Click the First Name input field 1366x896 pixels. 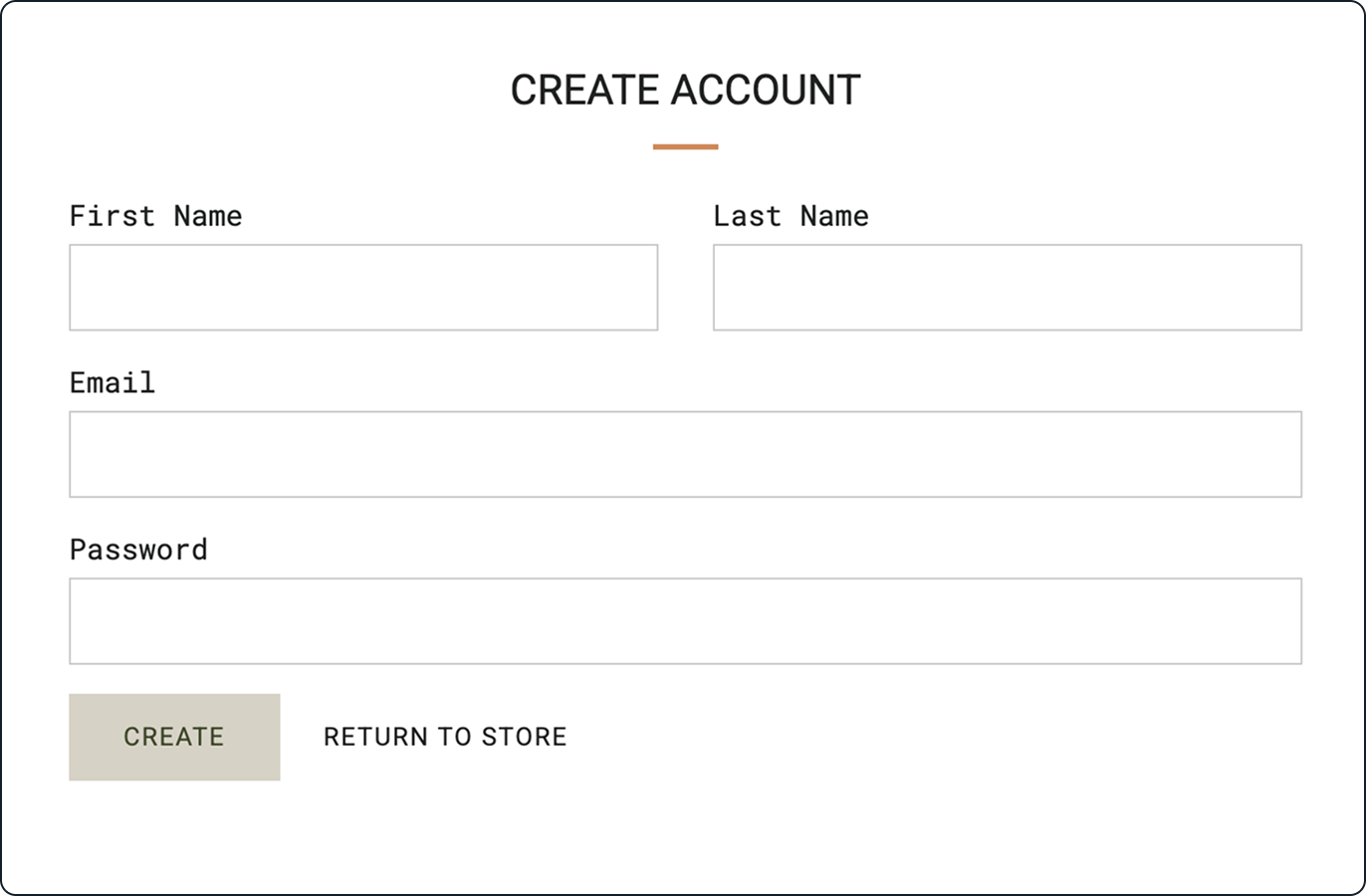(x=363, y=287)
